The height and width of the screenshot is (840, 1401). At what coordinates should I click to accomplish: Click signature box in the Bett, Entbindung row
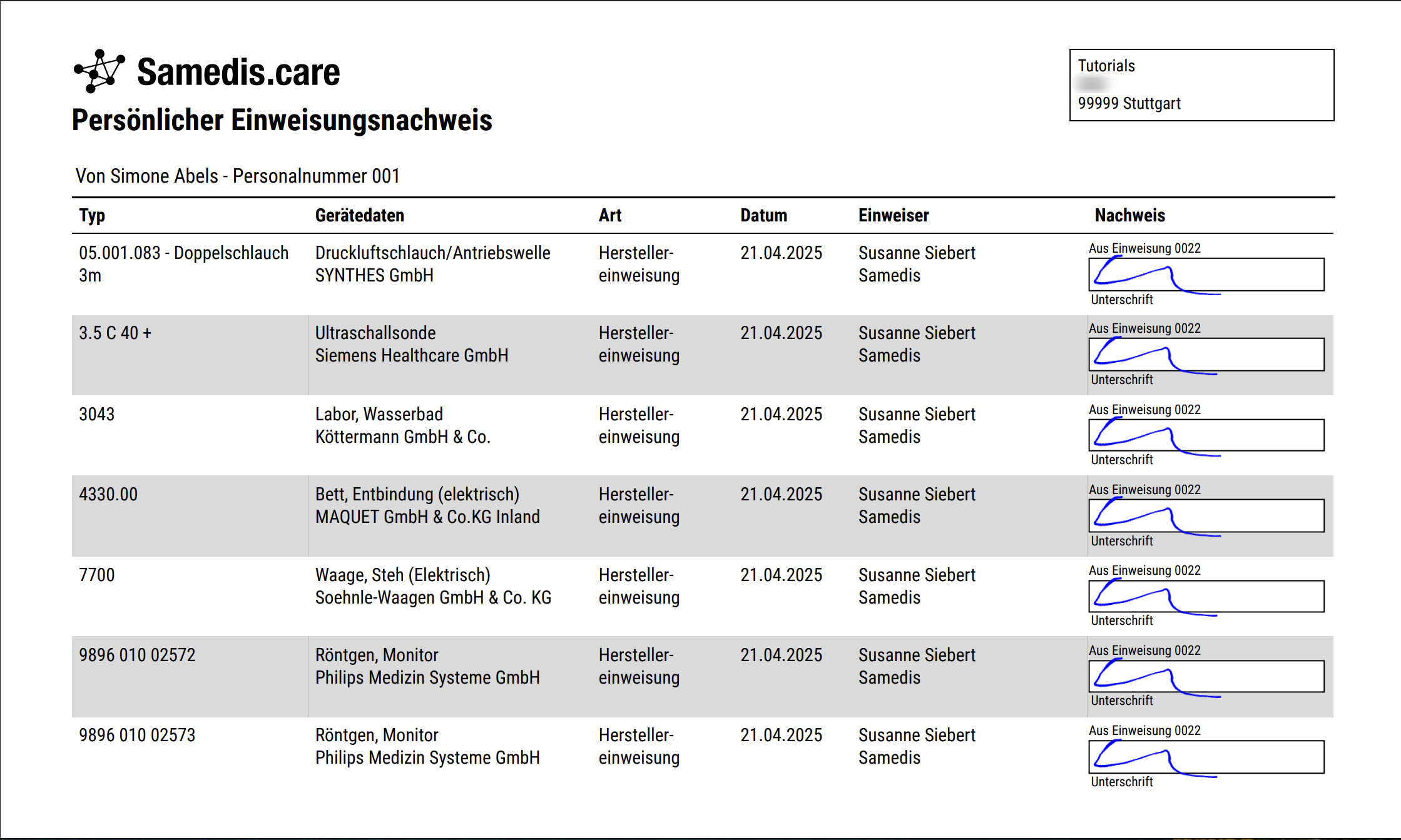tap(1206, 516)
